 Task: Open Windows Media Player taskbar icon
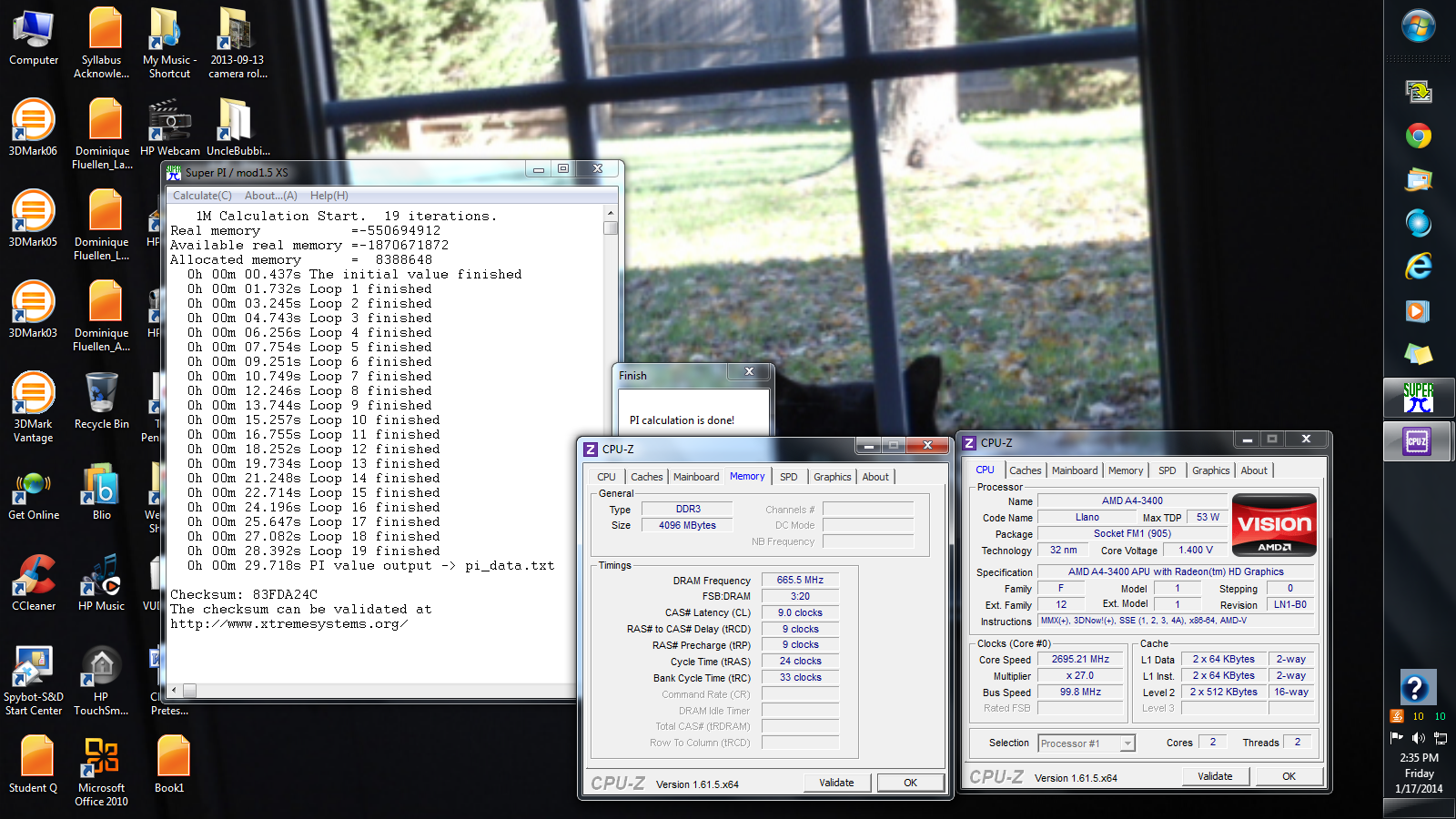1419,311
